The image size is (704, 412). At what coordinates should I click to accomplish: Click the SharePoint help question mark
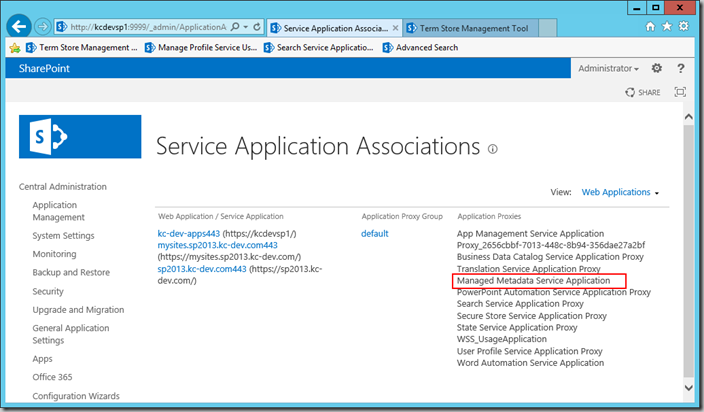681,68
